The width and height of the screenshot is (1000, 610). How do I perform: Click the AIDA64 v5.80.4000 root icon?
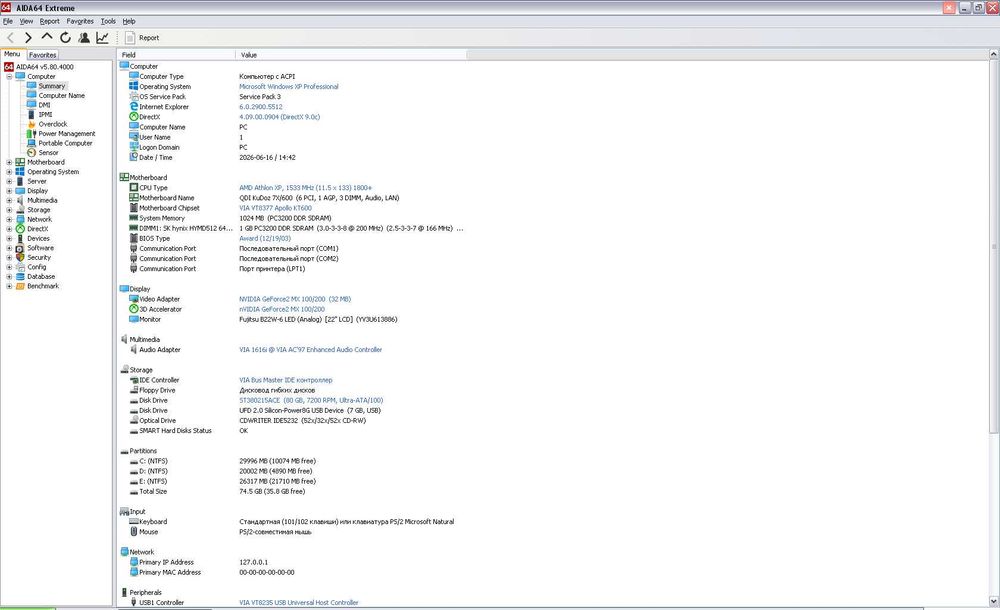pyautogui.click(x=9, y=66)
